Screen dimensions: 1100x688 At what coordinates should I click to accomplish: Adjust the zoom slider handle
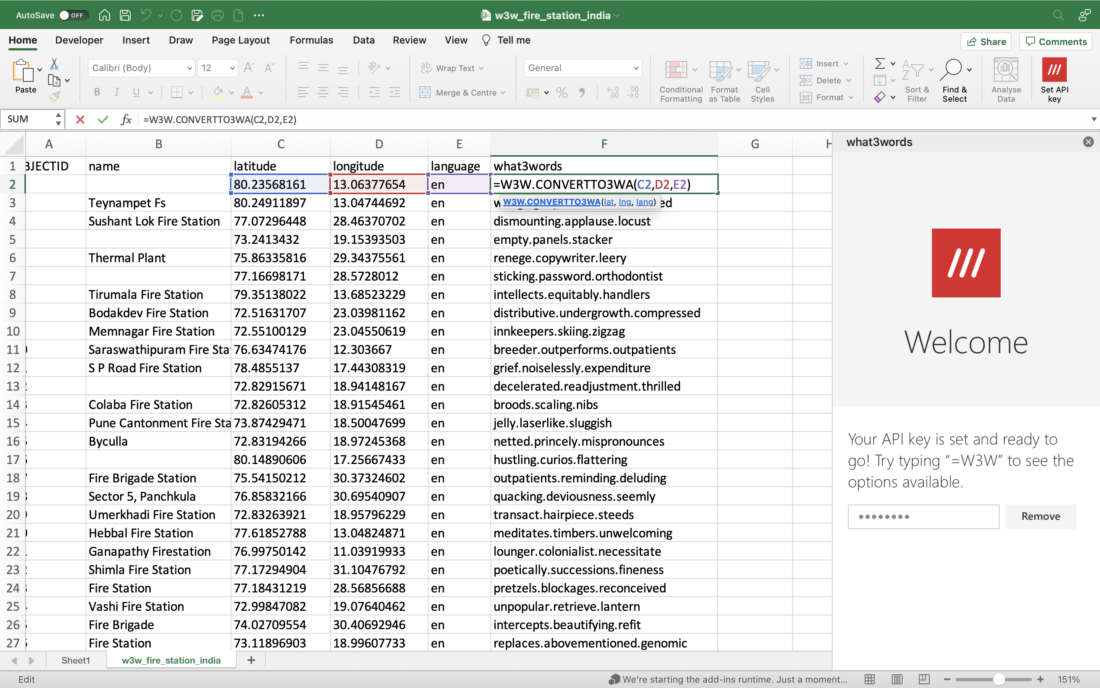point(998,679)
